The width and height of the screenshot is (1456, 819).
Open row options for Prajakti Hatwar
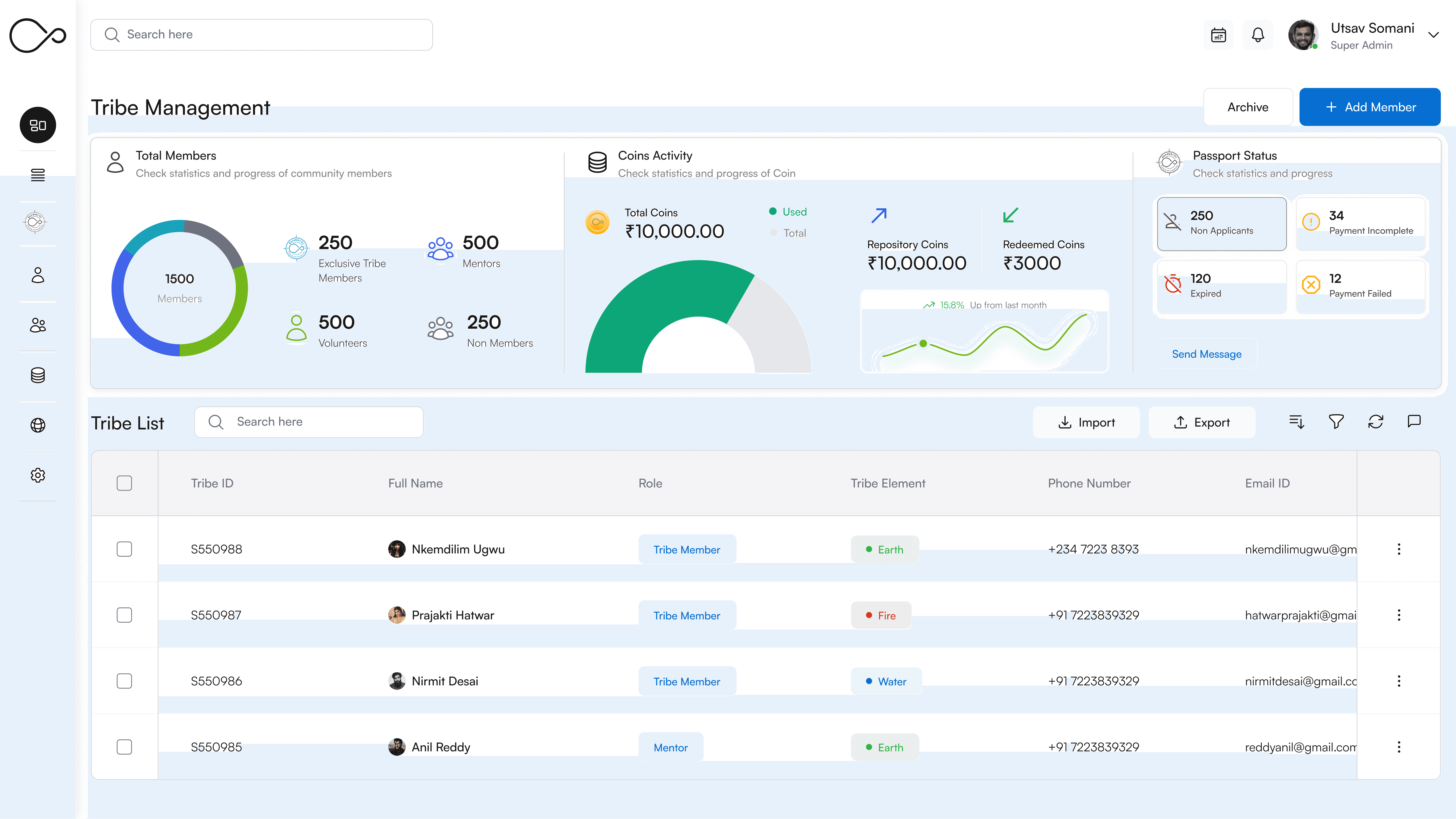click(x=1399, y=615)
